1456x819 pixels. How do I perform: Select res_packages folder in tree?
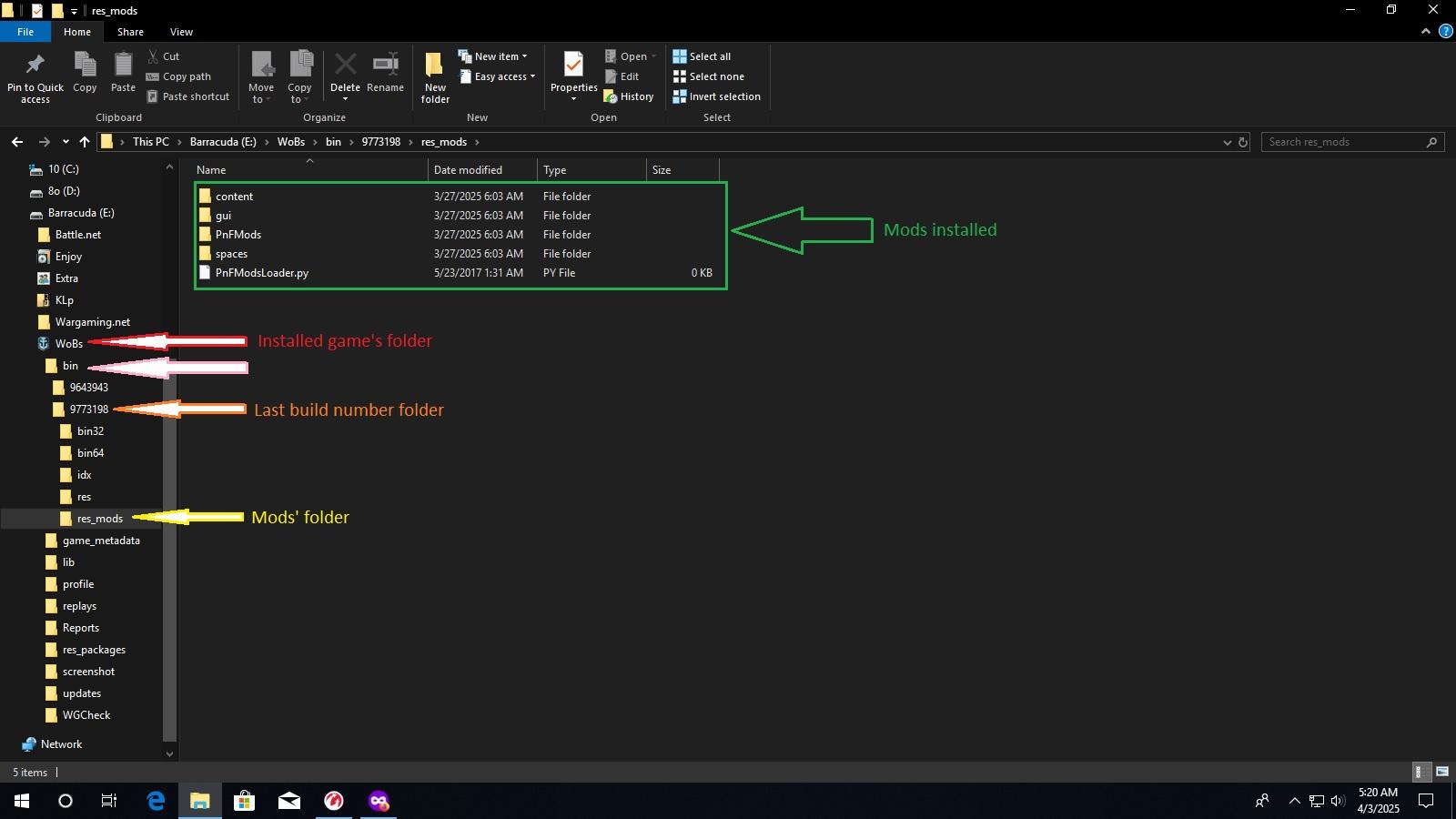94,650
